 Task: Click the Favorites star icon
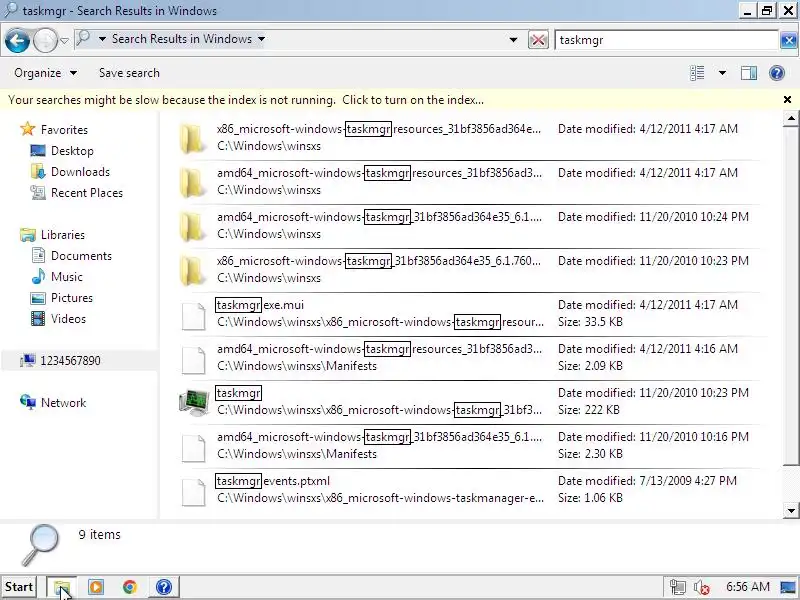pyautogui.click(x=28, y=129)
